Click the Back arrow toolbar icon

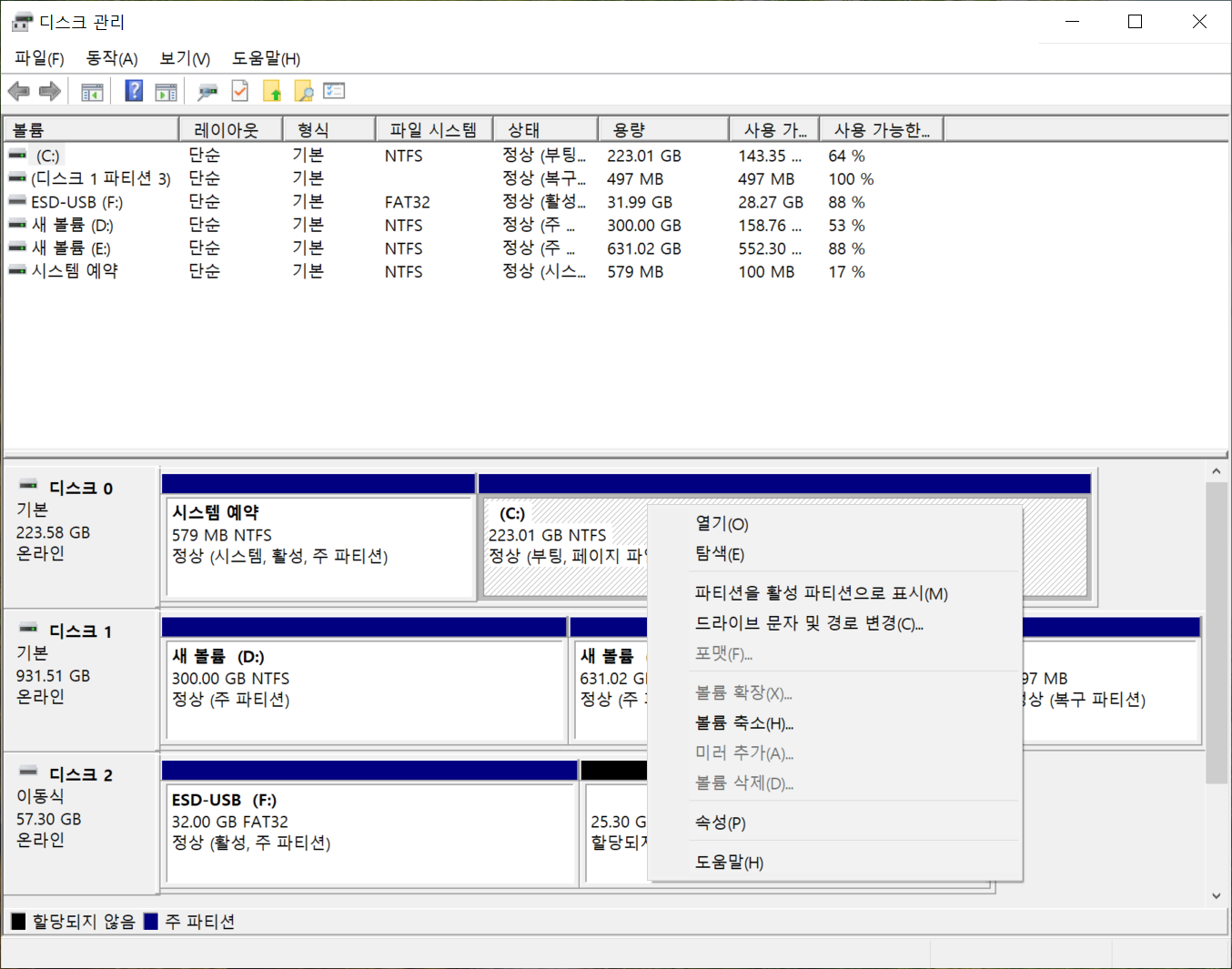pyautogui.click(x=18, y=91)
